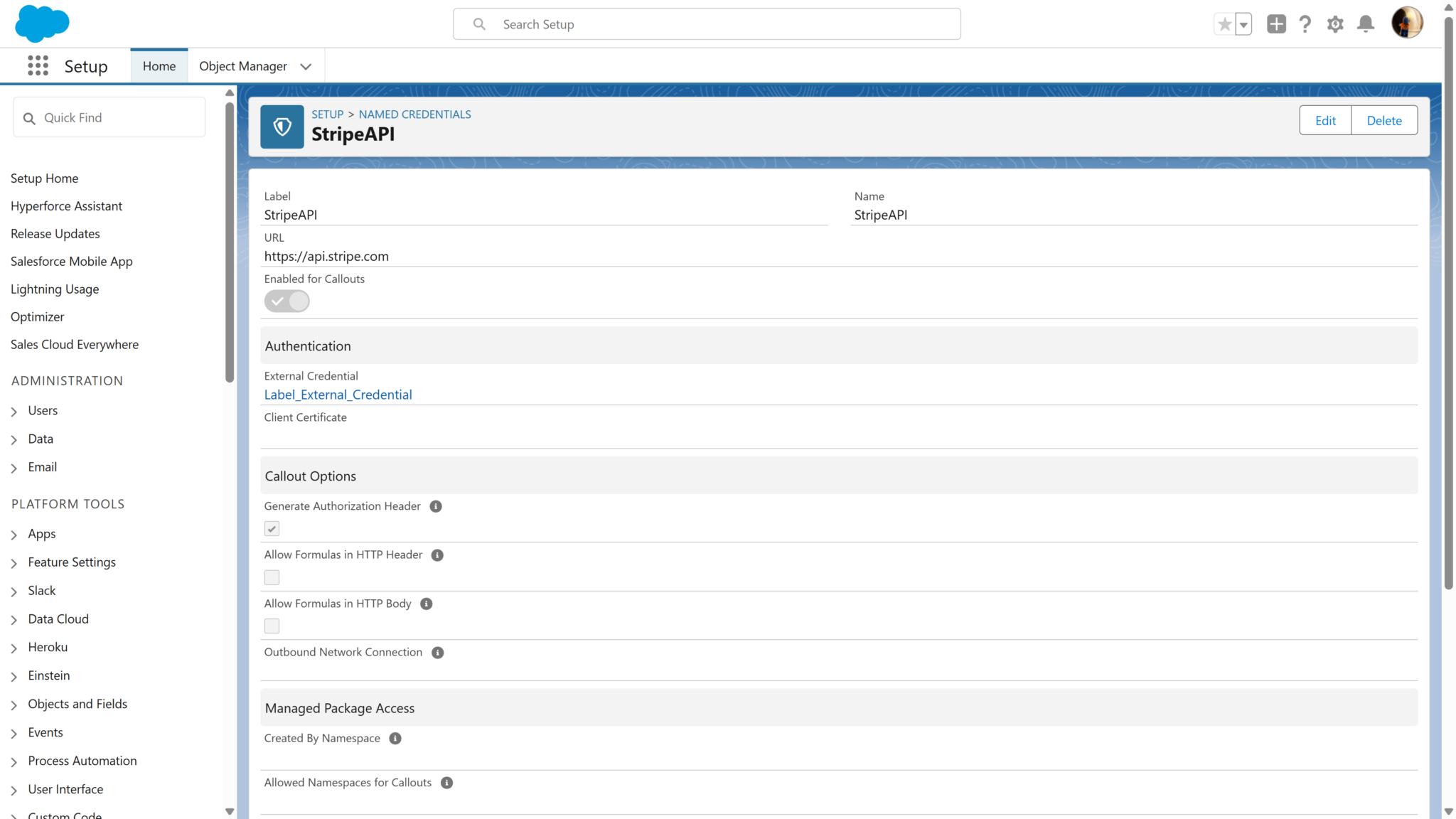
Task: Open the Global Actions plus icon
Action: [x=1276, y=24]
